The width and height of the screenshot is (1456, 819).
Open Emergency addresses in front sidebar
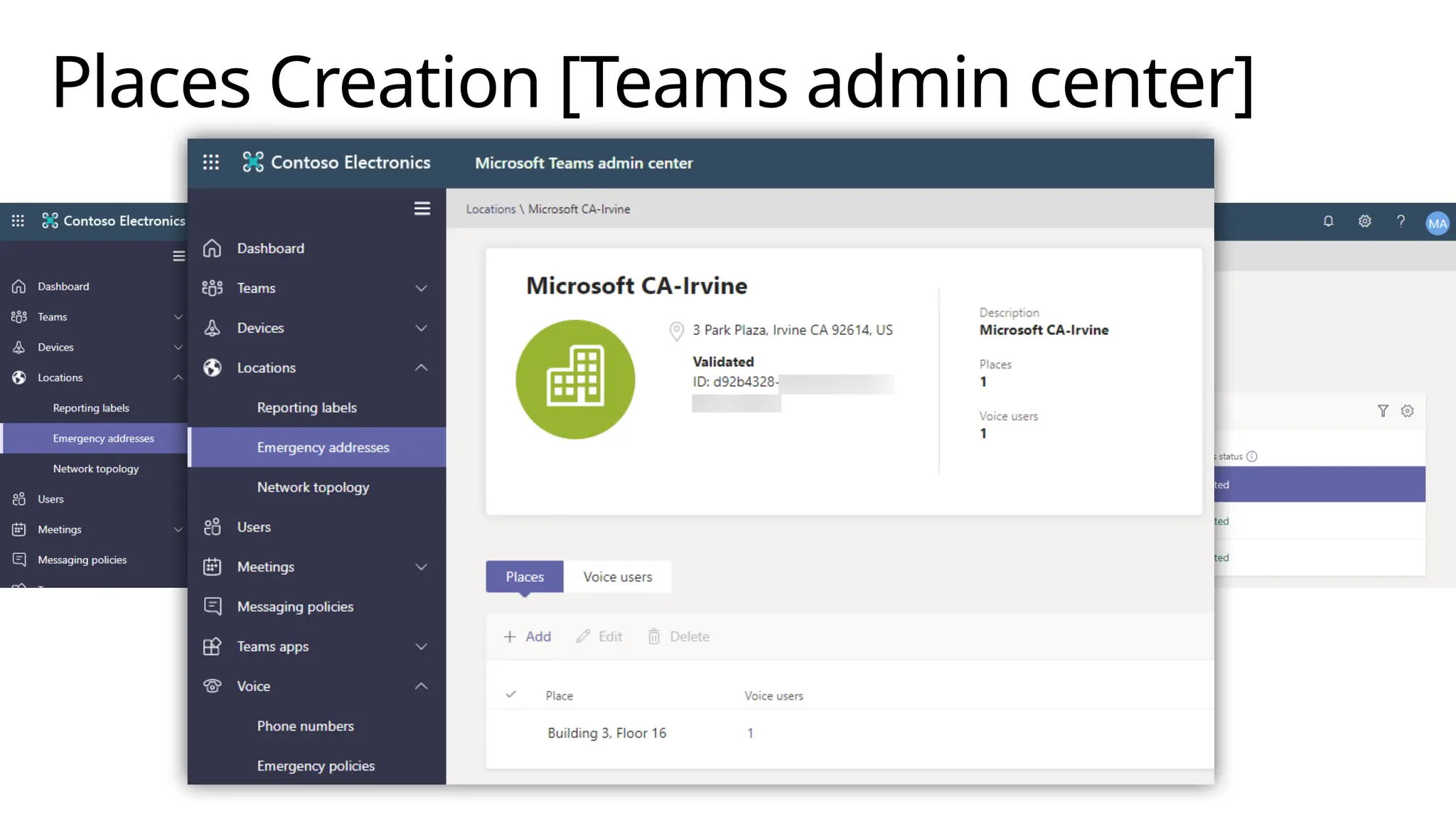point(318,447)
